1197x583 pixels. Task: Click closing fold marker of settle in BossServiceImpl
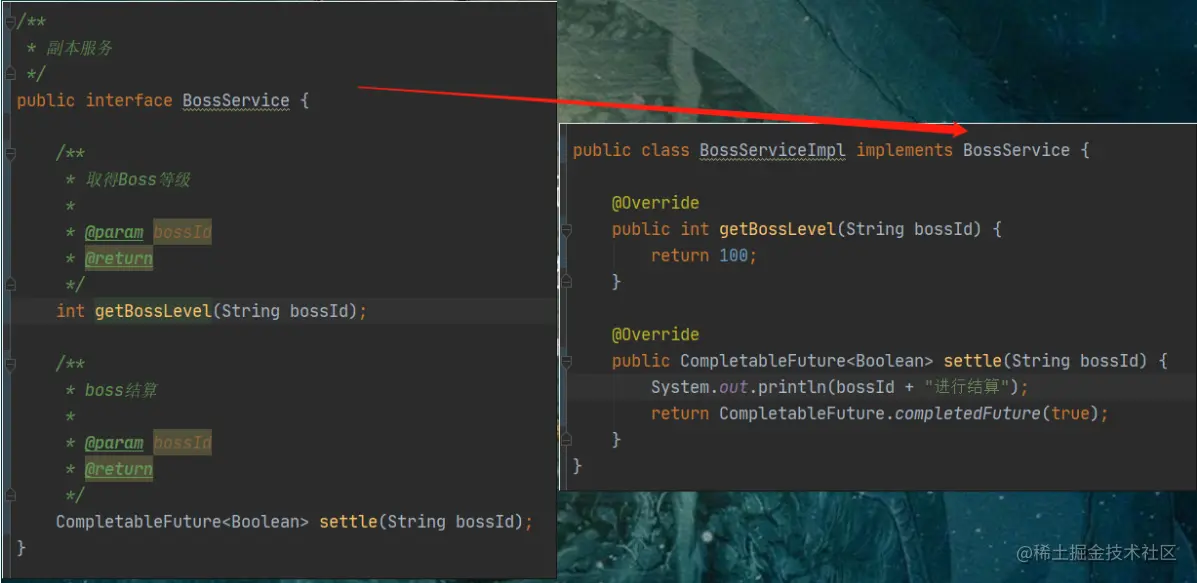point(566,440)
